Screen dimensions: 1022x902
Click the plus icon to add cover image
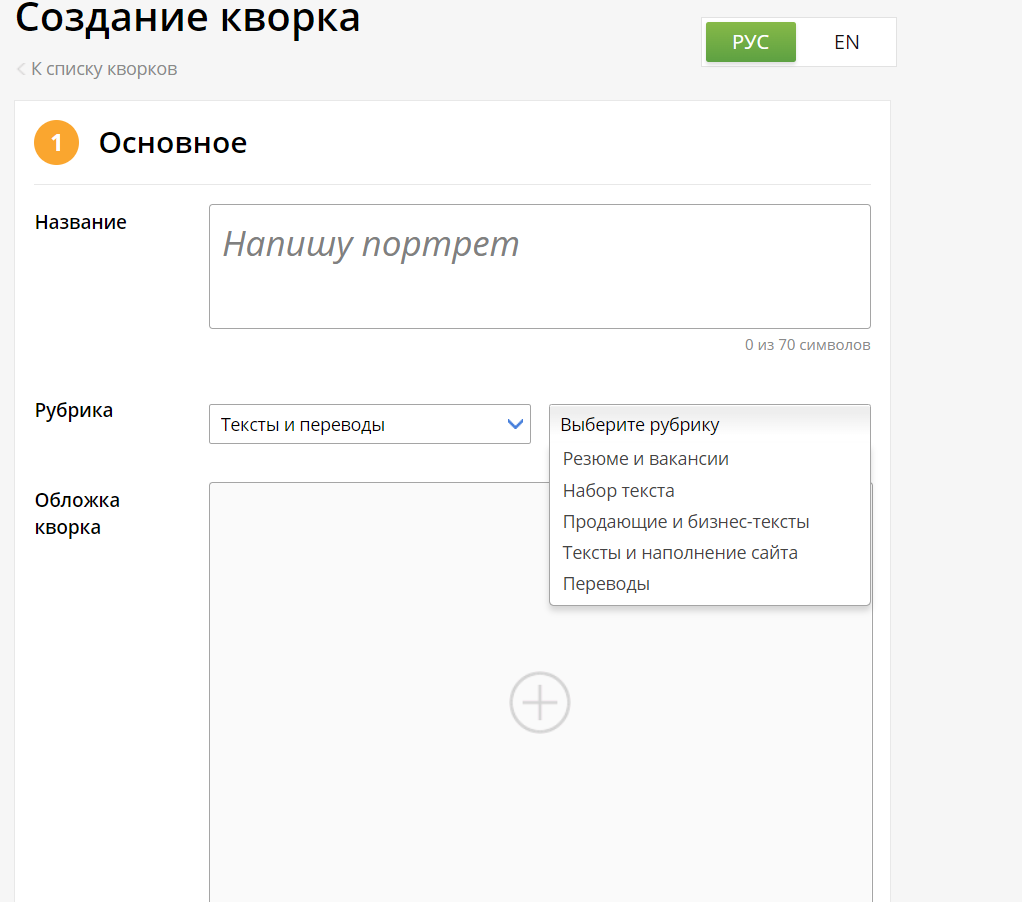540,702
